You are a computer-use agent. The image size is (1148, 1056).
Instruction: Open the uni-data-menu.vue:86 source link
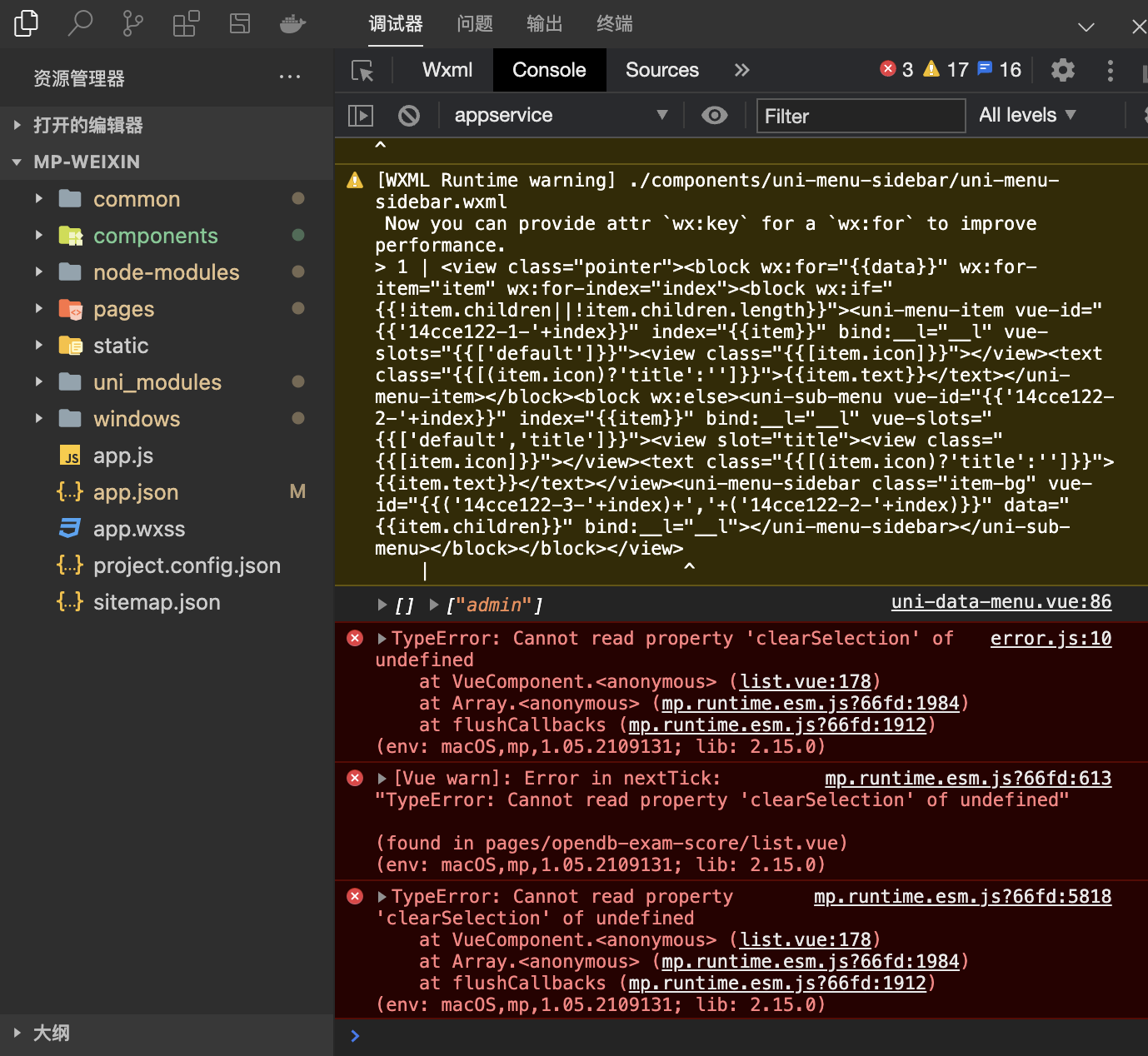[1001, 602]
